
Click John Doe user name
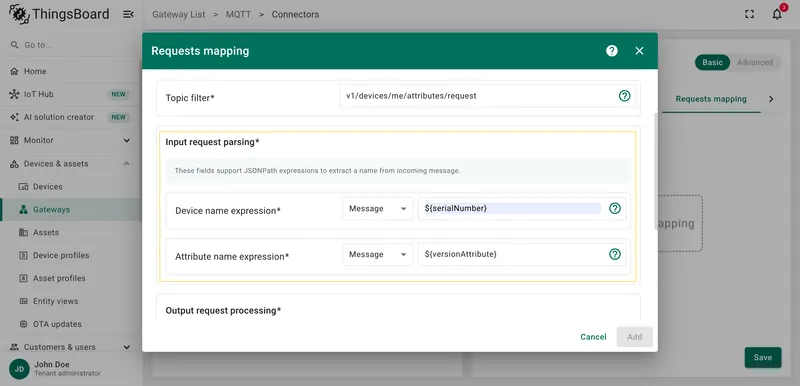(x=52, y=365)
